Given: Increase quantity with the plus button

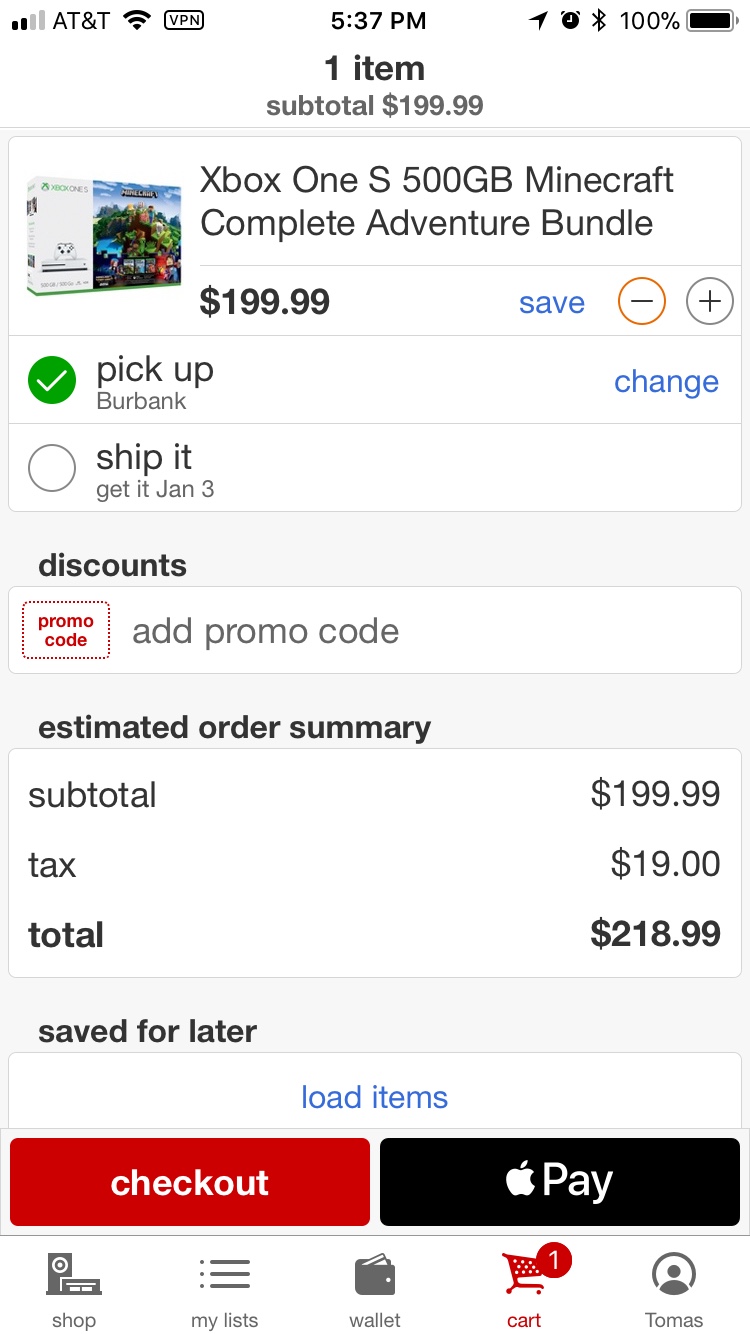Looking at the screenshot, I should tap(709, 301).
